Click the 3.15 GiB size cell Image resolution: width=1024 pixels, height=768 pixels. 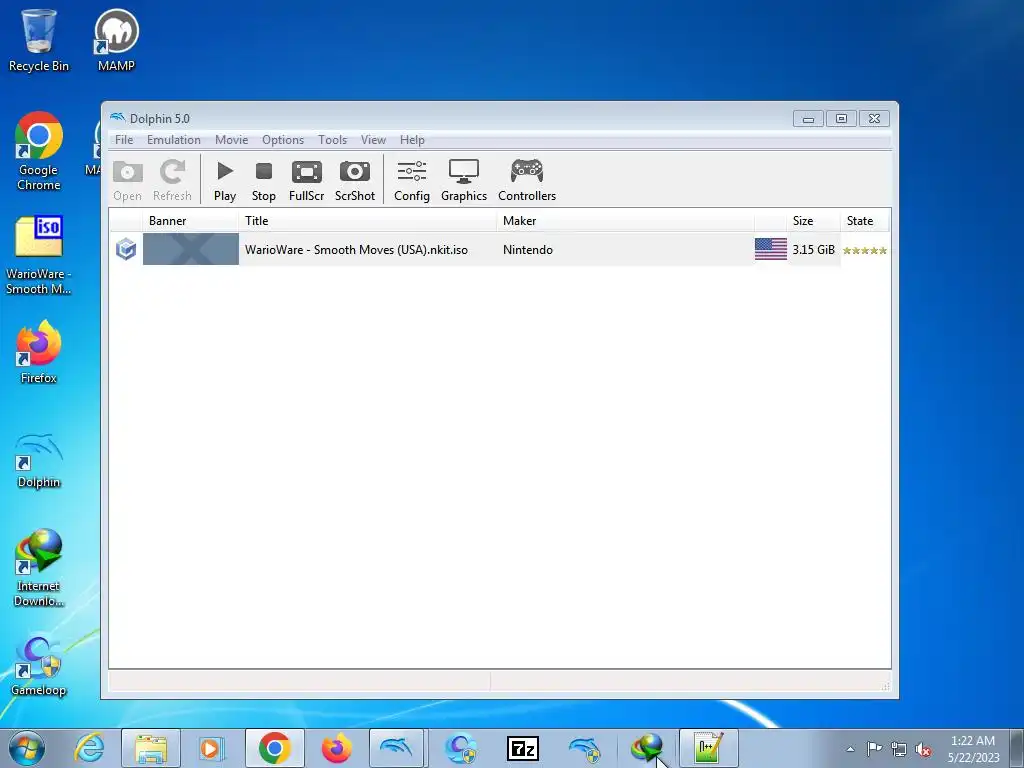814,249
